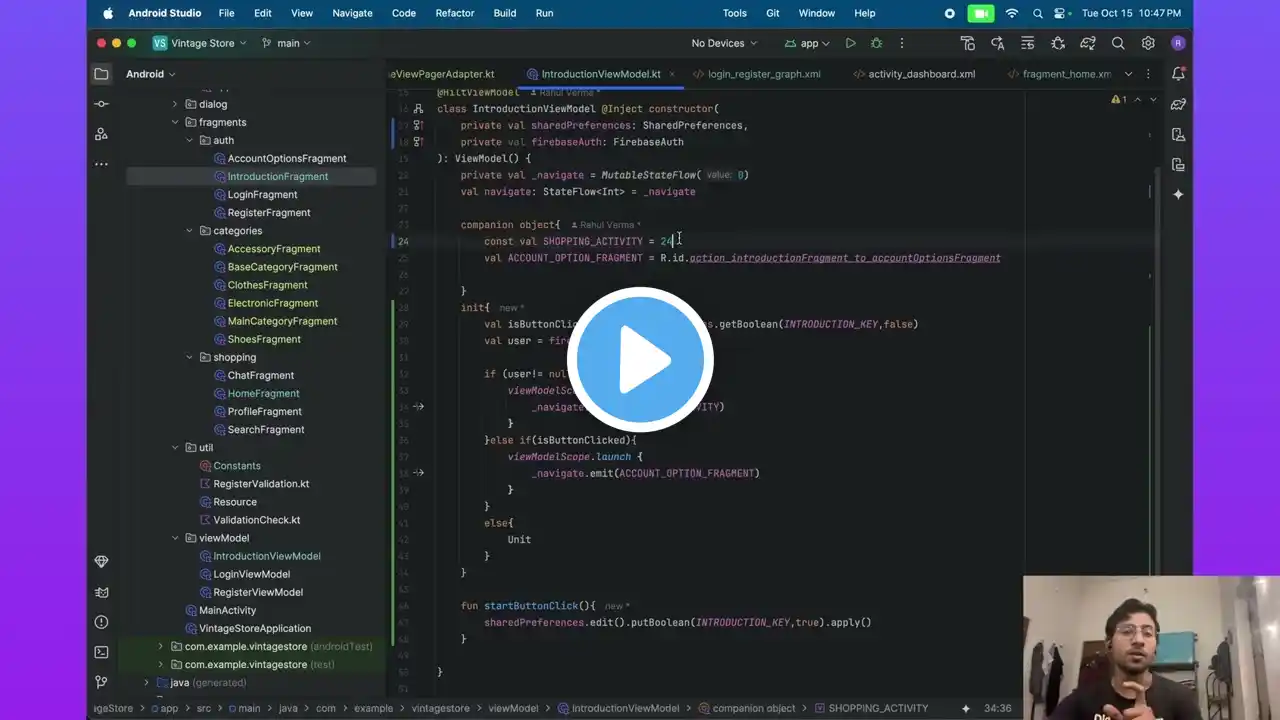The width and height of the screenshot is (1280, 720).
Task: Expand the dialog folder in project tree
Action: (x=175, y=104)
